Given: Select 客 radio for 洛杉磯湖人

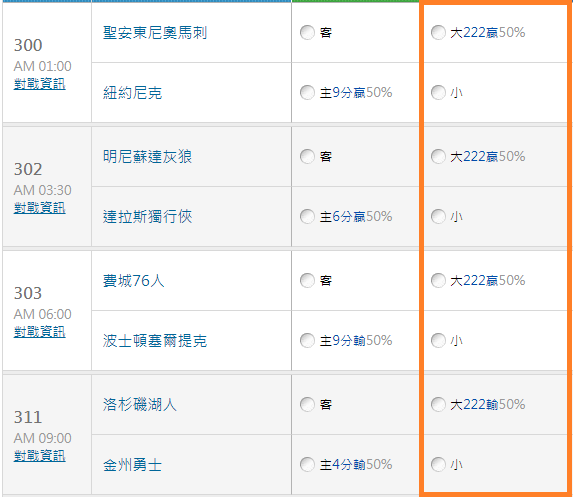Looking at the screenshot, I should tap(307, 405).
